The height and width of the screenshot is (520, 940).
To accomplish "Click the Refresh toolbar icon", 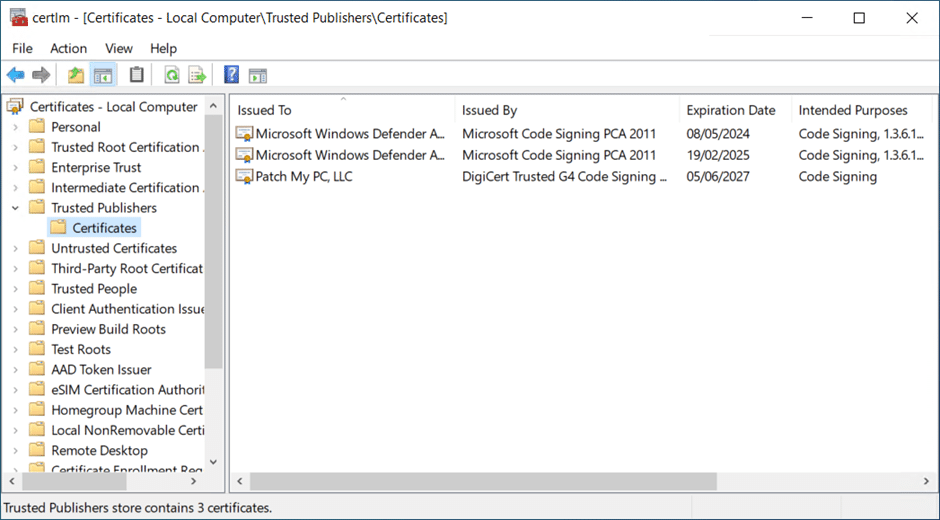I will click(x=172, y=75).
